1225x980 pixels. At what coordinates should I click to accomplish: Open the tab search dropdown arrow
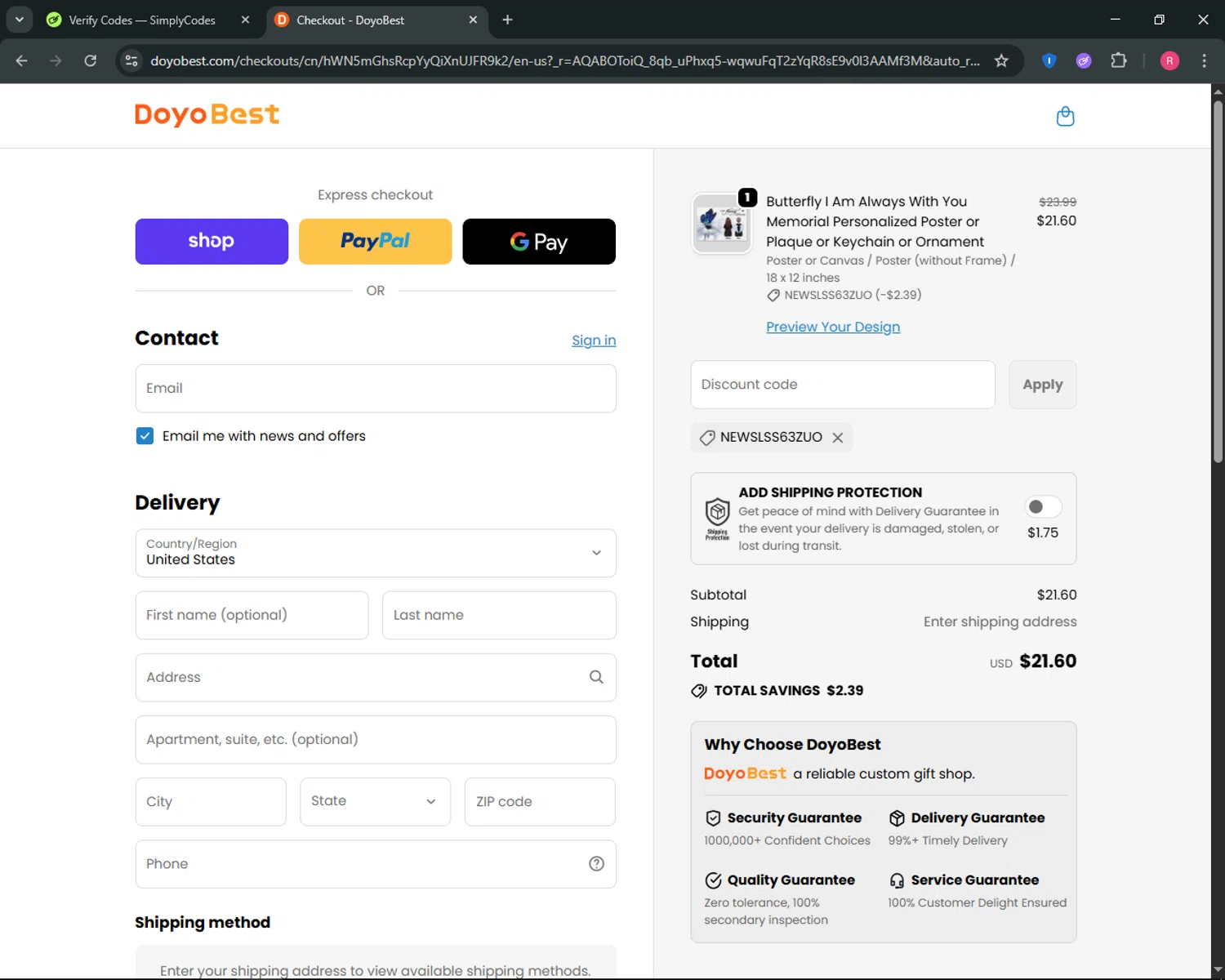[19, 20]
